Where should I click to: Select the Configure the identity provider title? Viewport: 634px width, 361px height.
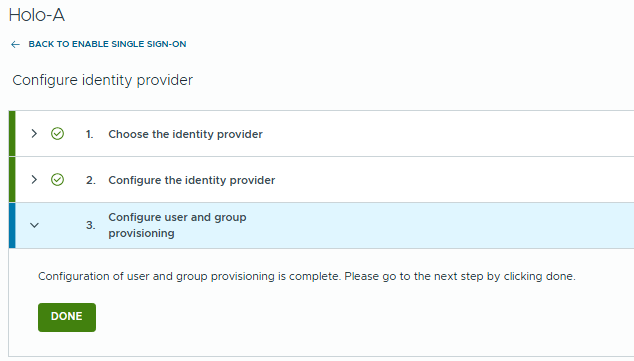point(192,180)
